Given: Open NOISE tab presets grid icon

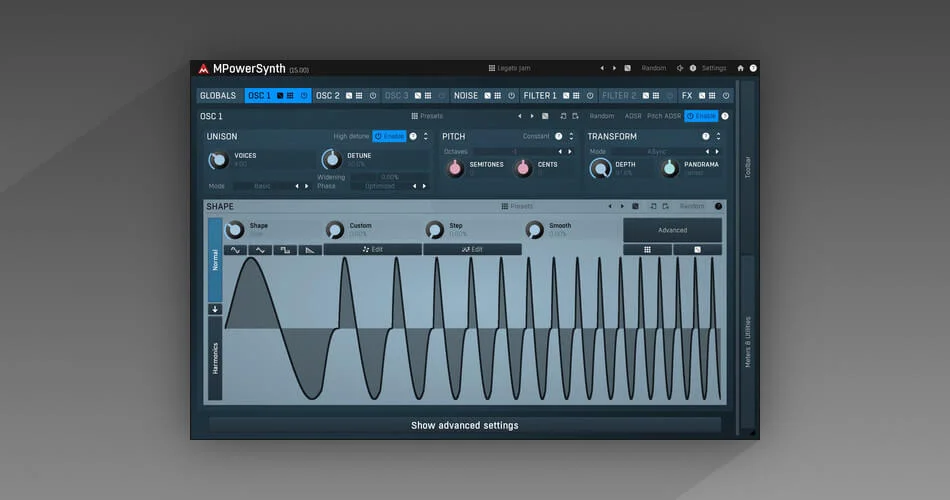Looking at the screenshot, I should click(x=497, y=96).
